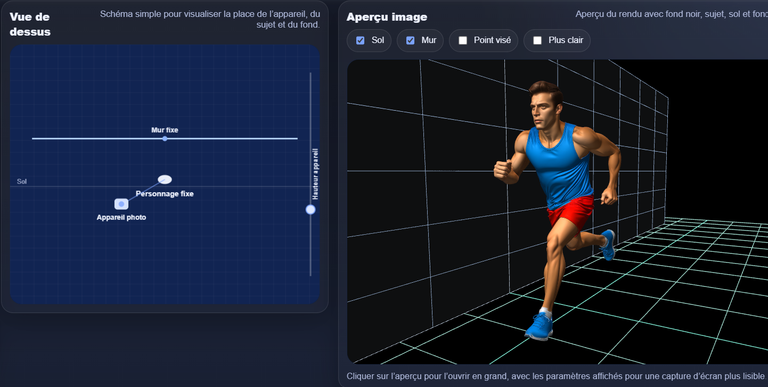This screenshot has width=768, height=387.
Task: Click the 'Schéma simple pour visualiser' description
Action: 210,19
